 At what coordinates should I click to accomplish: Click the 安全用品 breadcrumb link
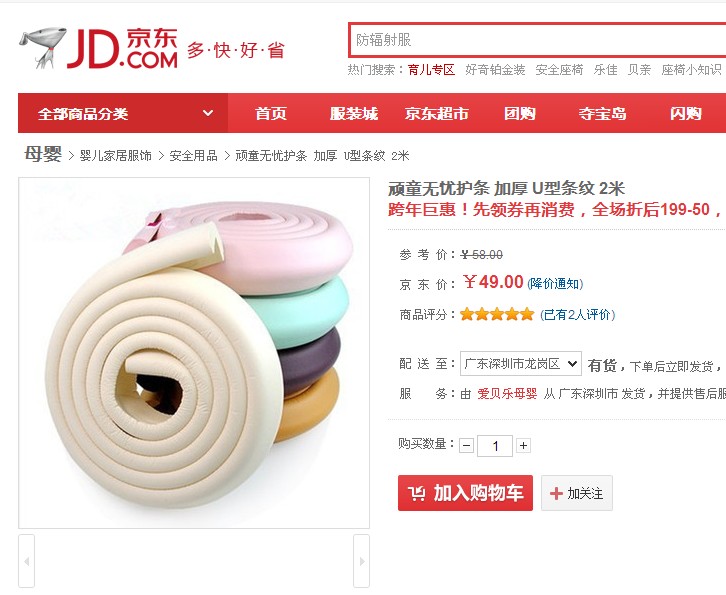[193, 156]
